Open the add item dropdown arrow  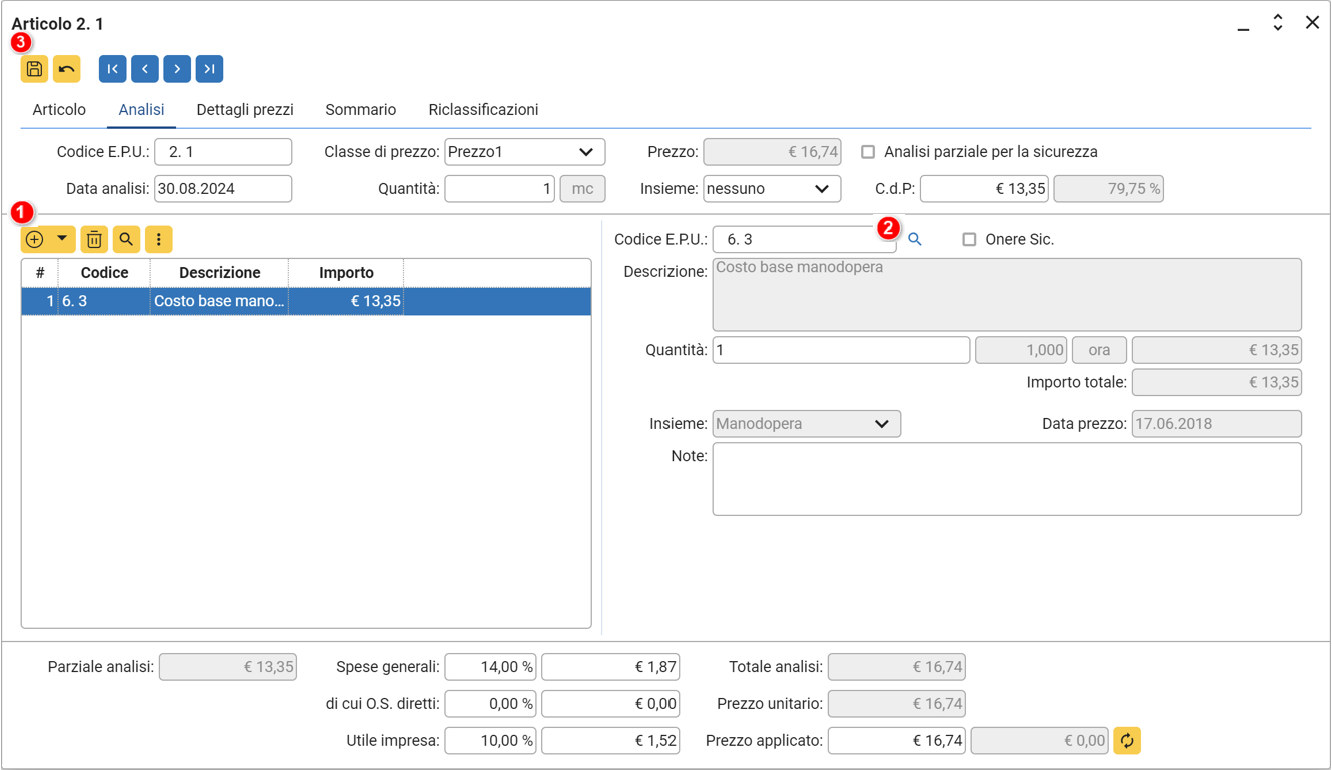[x=62, y=240]
